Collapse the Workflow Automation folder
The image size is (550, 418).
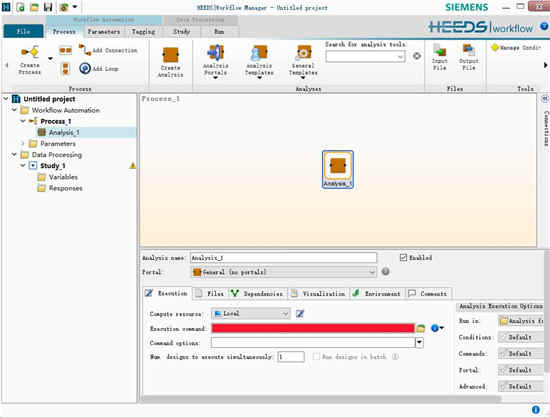[x=14, y=110]
